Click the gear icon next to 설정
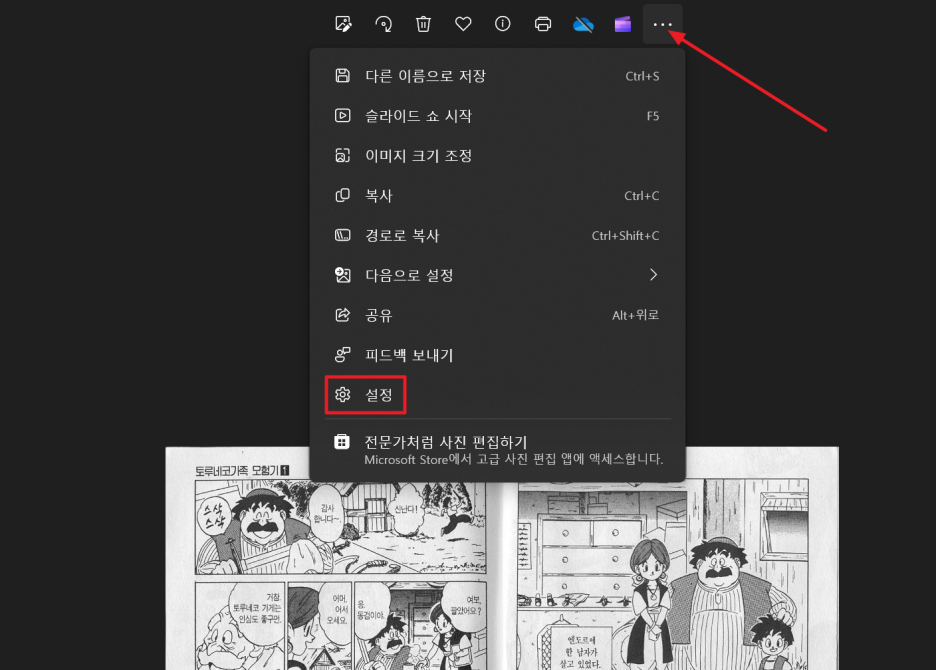Viewport: 936px width, 670px height. [343, 395]
